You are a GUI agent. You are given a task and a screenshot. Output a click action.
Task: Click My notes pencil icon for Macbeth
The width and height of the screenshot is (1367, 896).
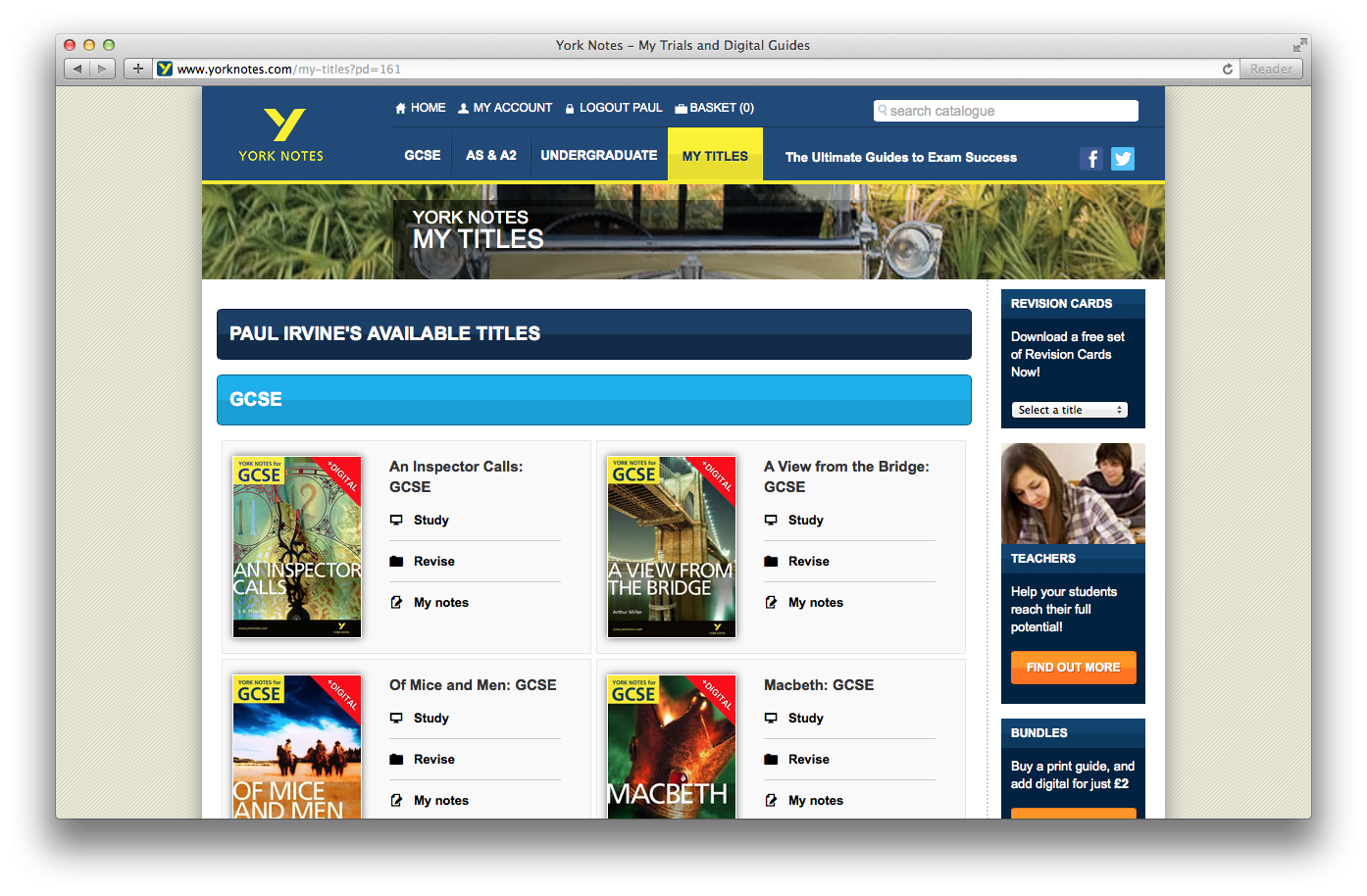click(x=771, y=801)
